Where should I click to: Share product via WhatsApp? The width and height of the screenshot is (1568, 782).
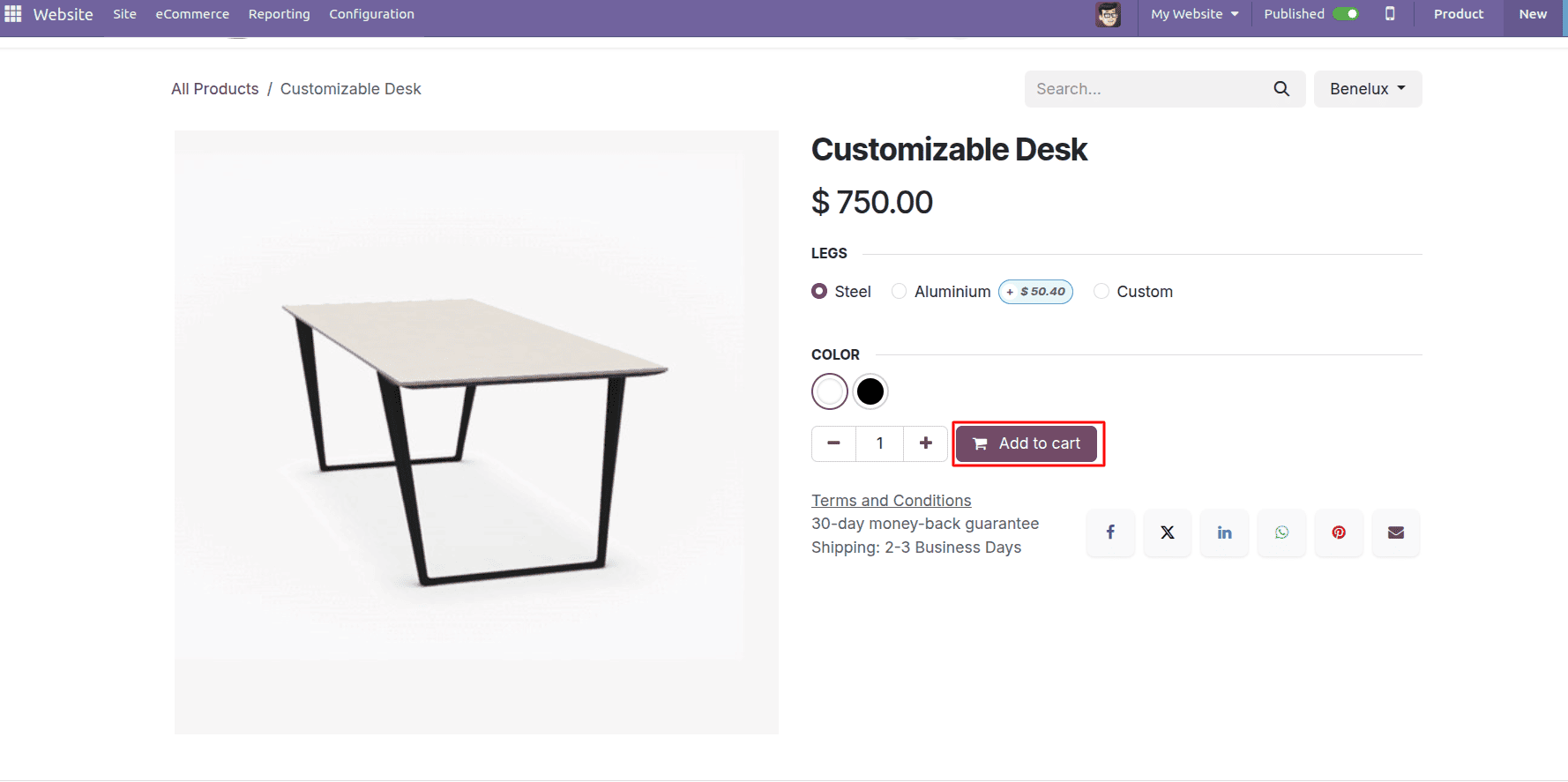[x=1281, y=533]
